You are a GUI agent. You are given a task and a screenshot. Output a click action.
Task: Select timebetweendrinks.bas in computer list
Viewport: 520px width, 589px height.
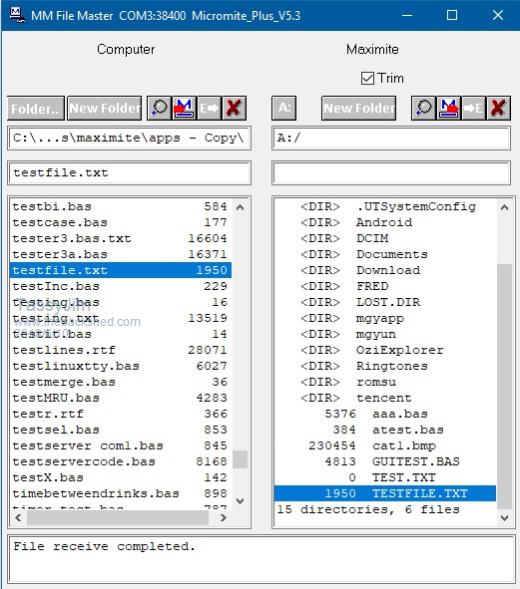[120, 494]
